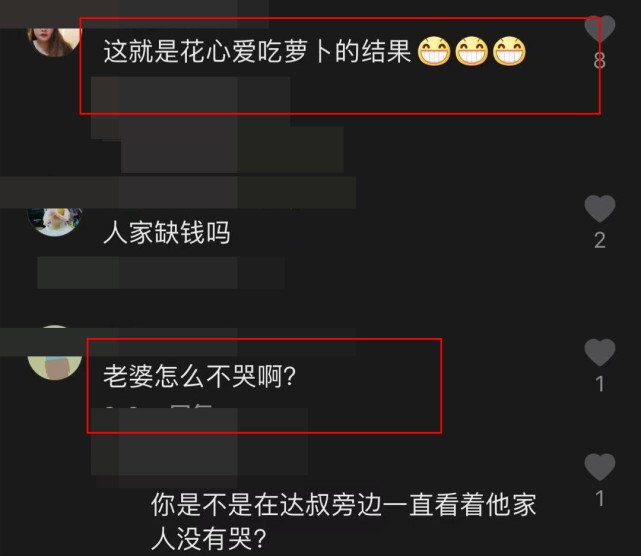Select the comment 人家缺钱吗
This screenshot has height=556, width=641.
[x=167, y=232]
